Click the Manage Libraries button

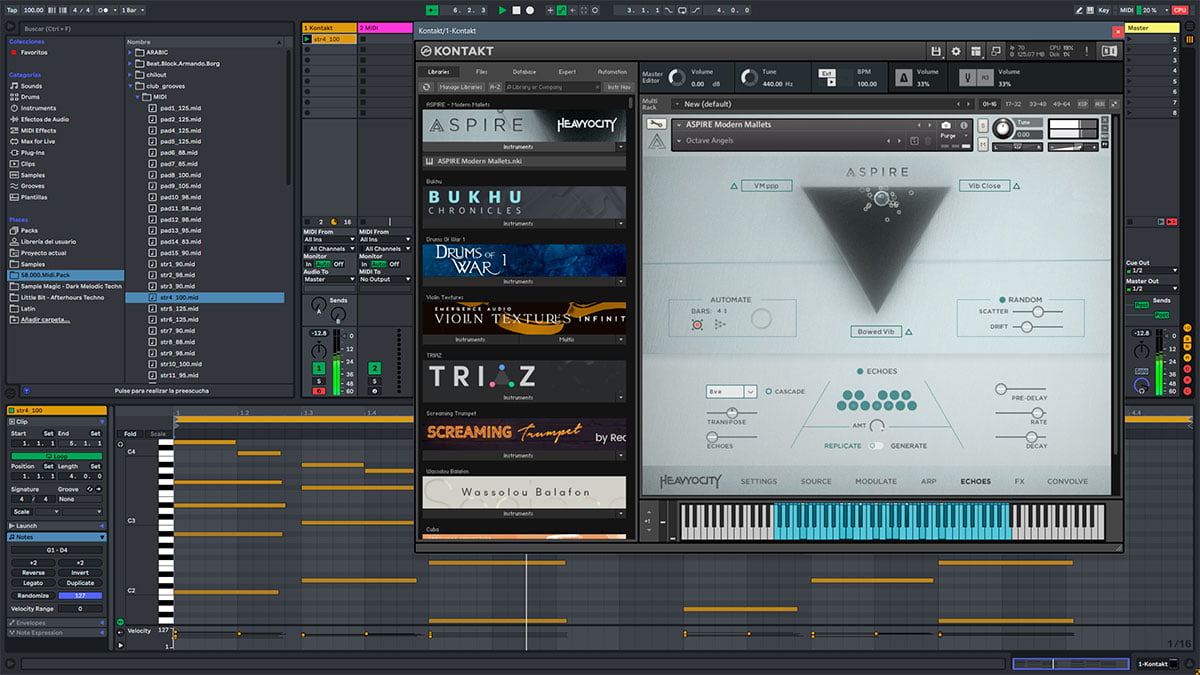(461, 87)
